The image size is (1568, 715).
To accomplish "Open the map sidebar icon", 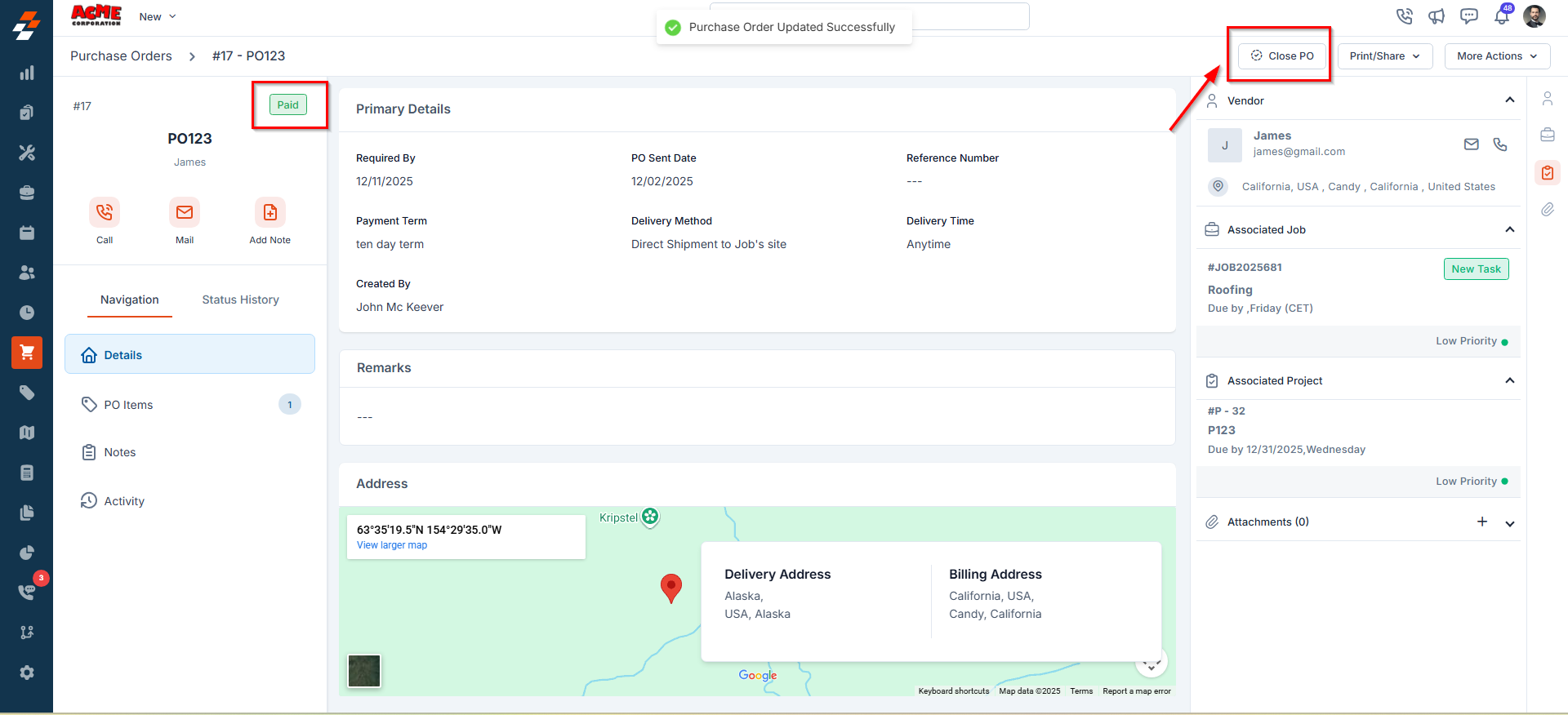I will (x=27, y=433).
